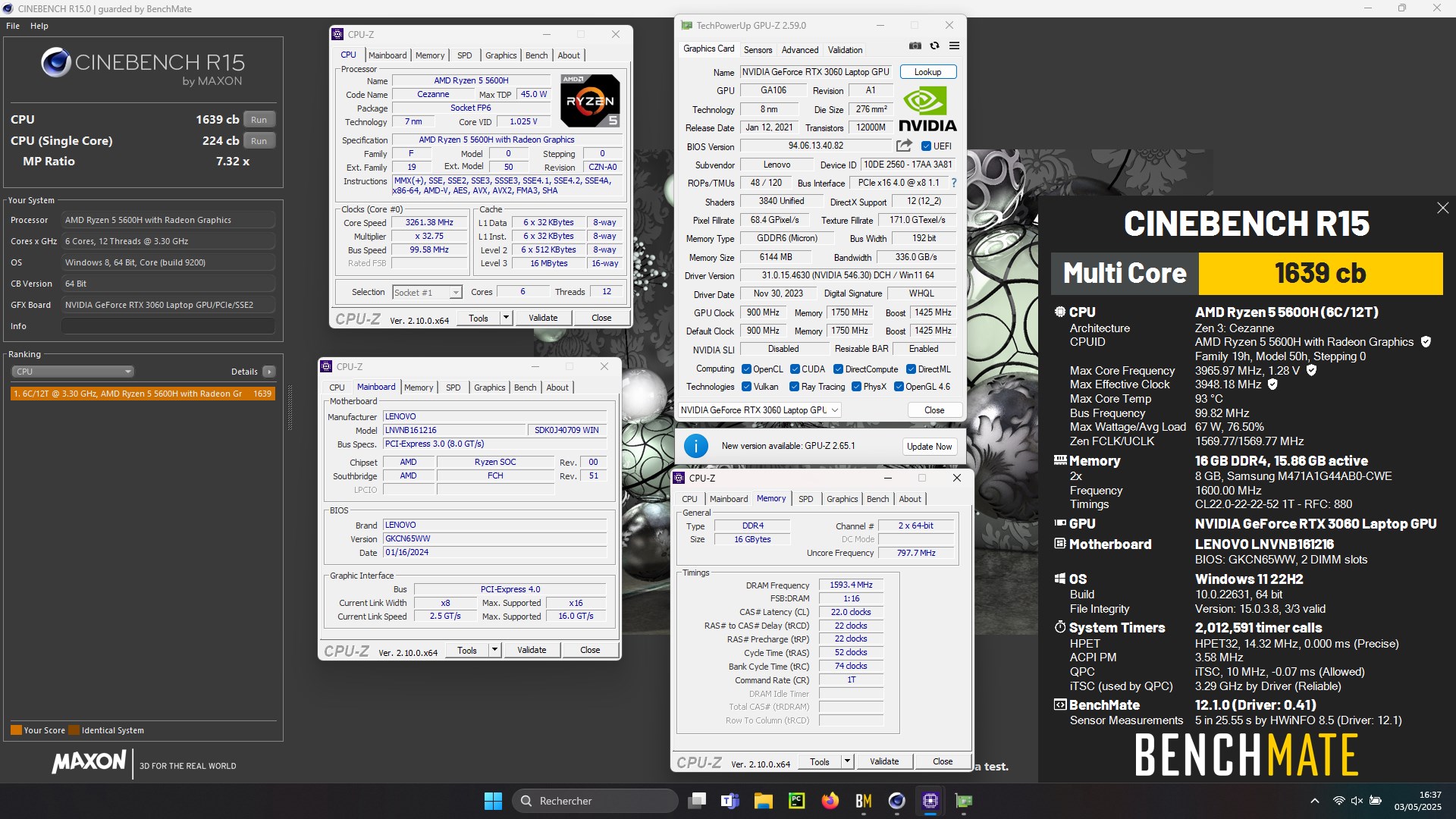The width and height of the screenshot is (1456, 819).
Task: Toggle the Vulkan checkbox
Action: tap(746, 387)
